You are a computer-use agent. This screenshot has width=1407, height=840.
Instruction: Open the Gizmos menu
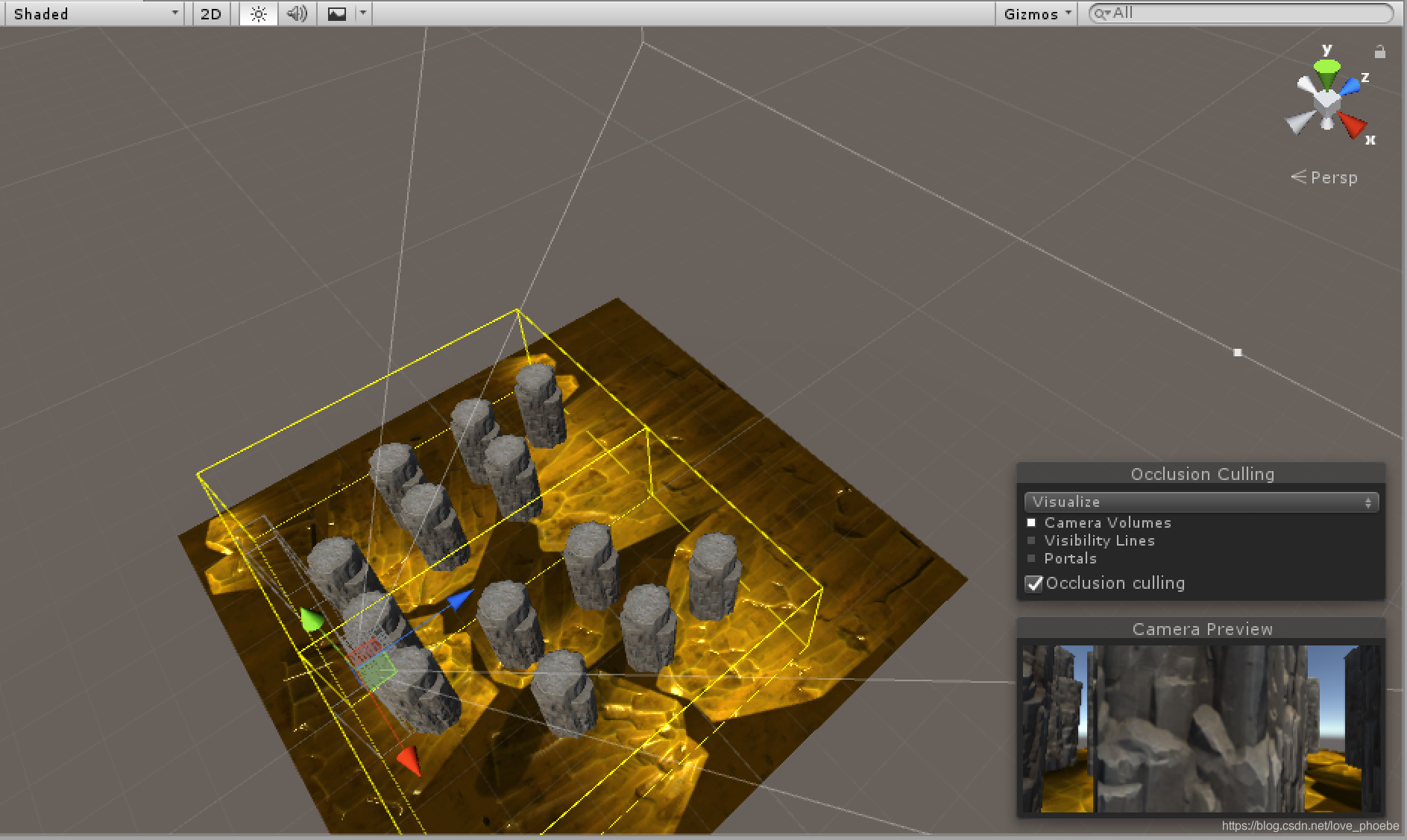pyautogui.click(x=1036, y=13)
